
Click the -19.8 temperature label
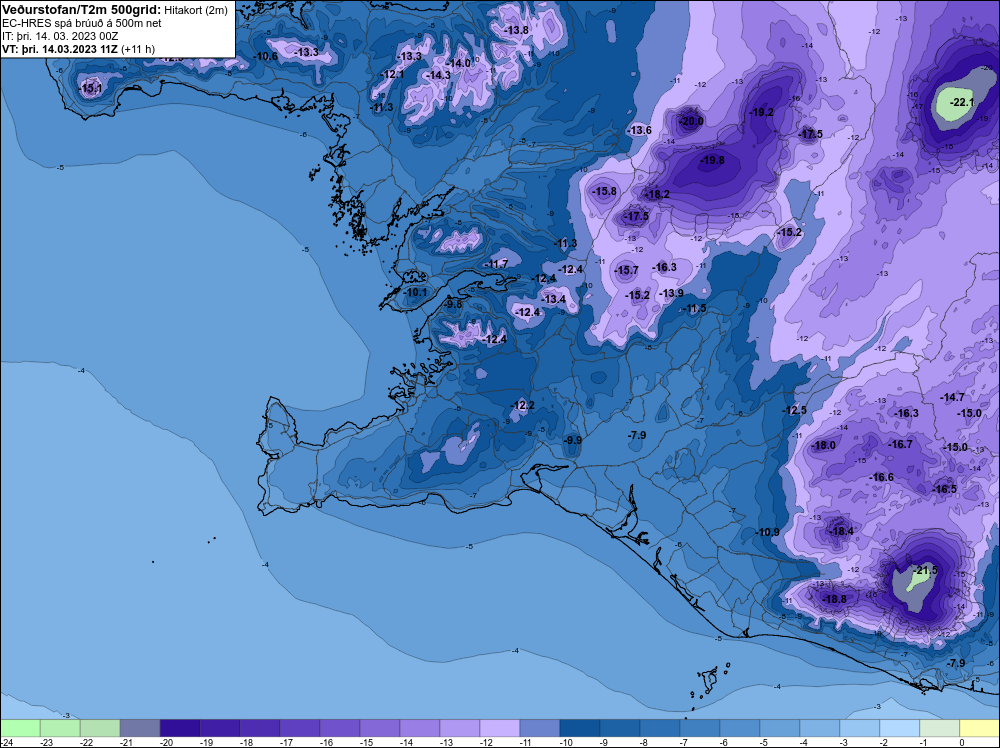(712, 160)
